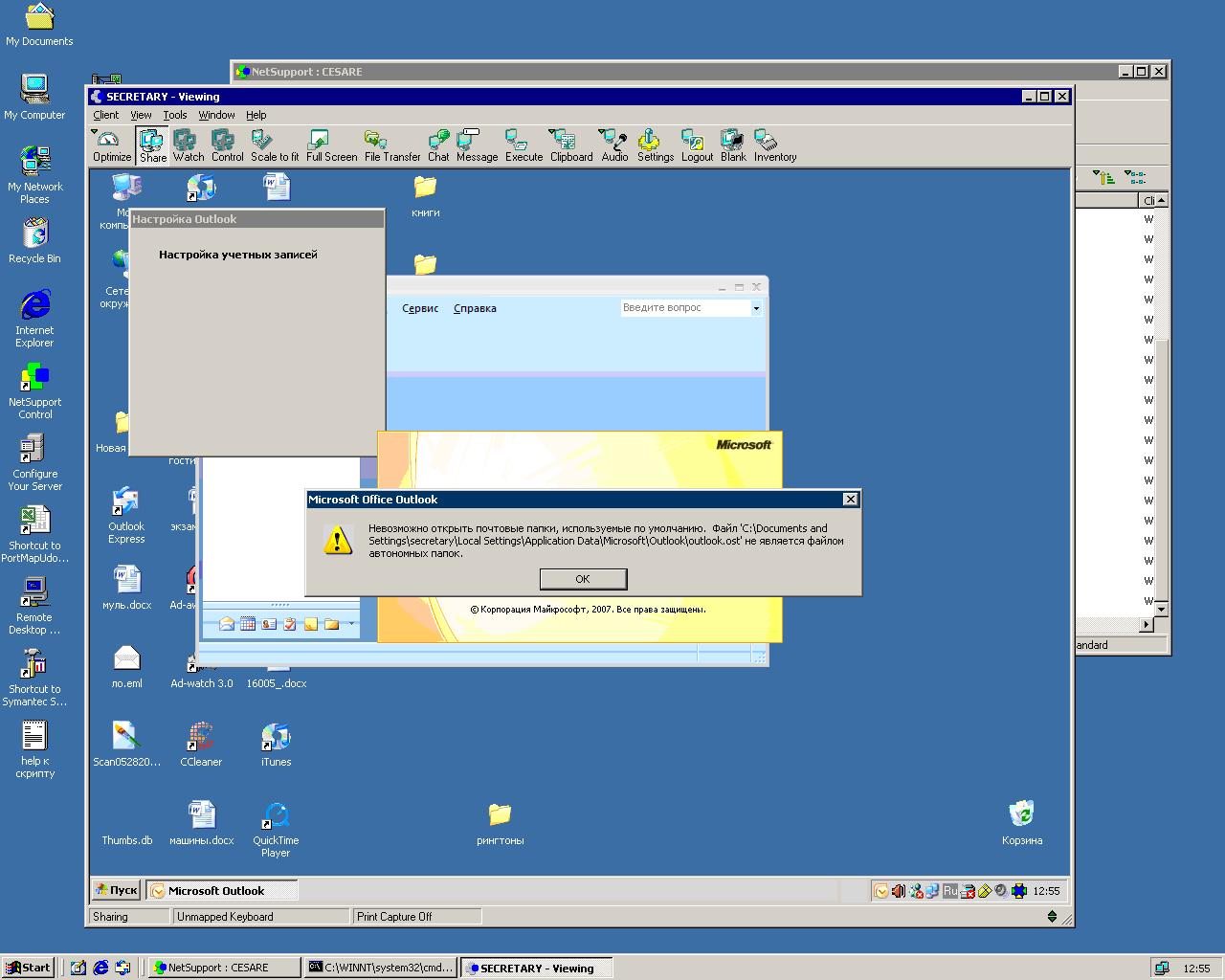Click the Введите вопрос help input field
This screenshot has width=1225, height=980.
point(685,308)
